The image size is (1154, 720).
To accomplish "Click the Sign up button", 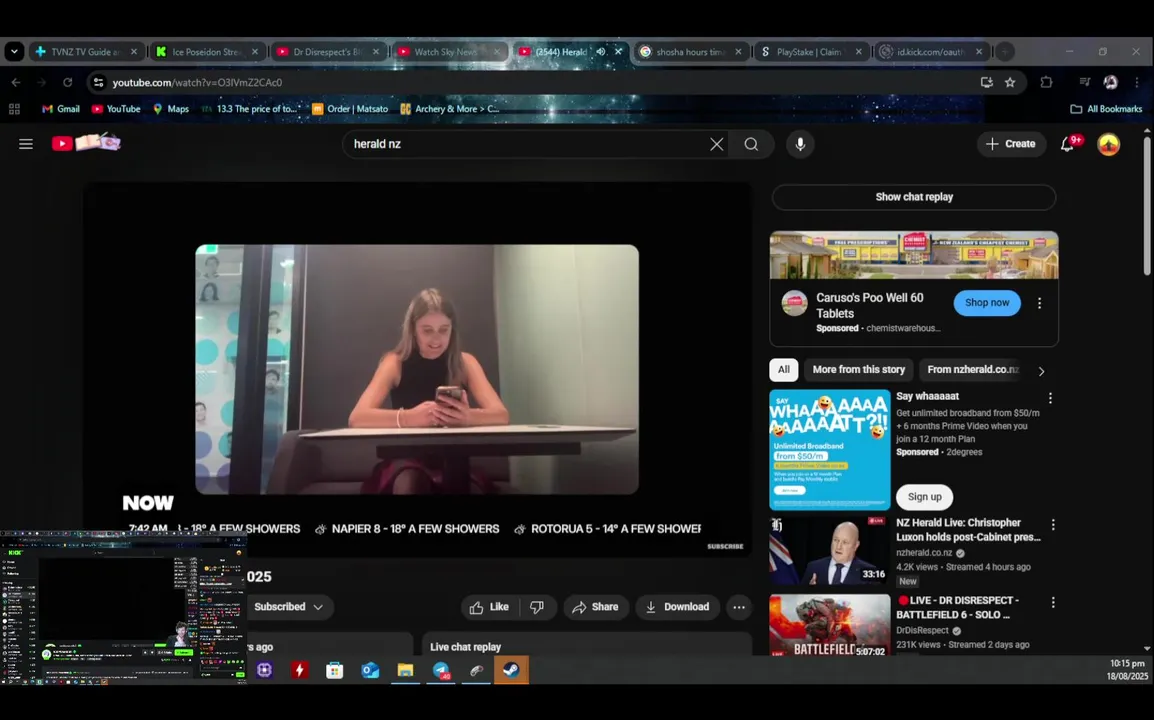I will click(924, 497).
